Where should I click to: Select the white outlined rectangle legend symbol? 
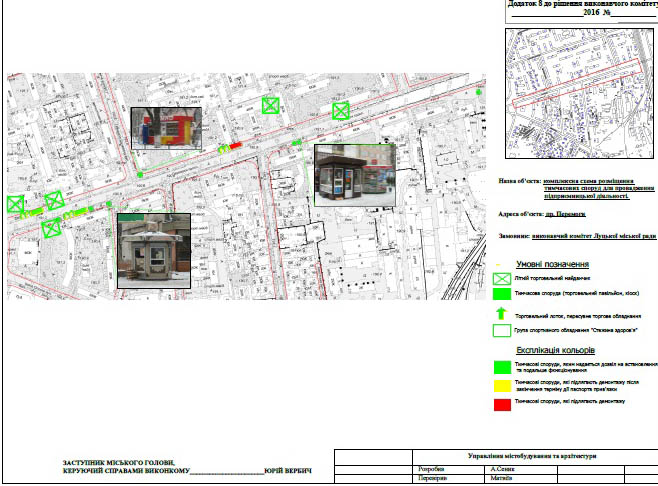[500, 331]
